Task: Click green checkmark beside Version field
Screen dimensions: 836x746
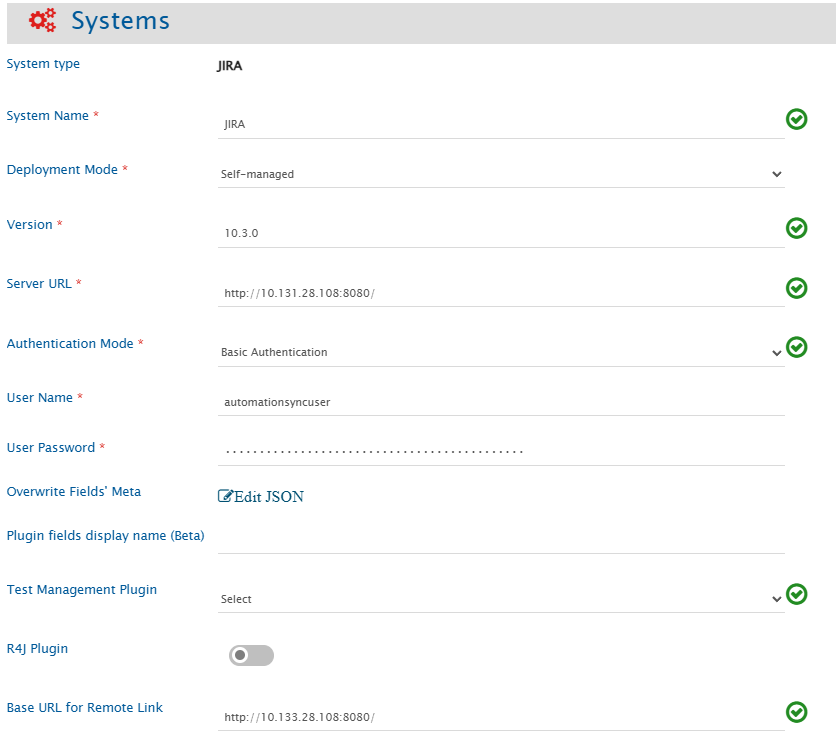Action: (x=796, y=229)
